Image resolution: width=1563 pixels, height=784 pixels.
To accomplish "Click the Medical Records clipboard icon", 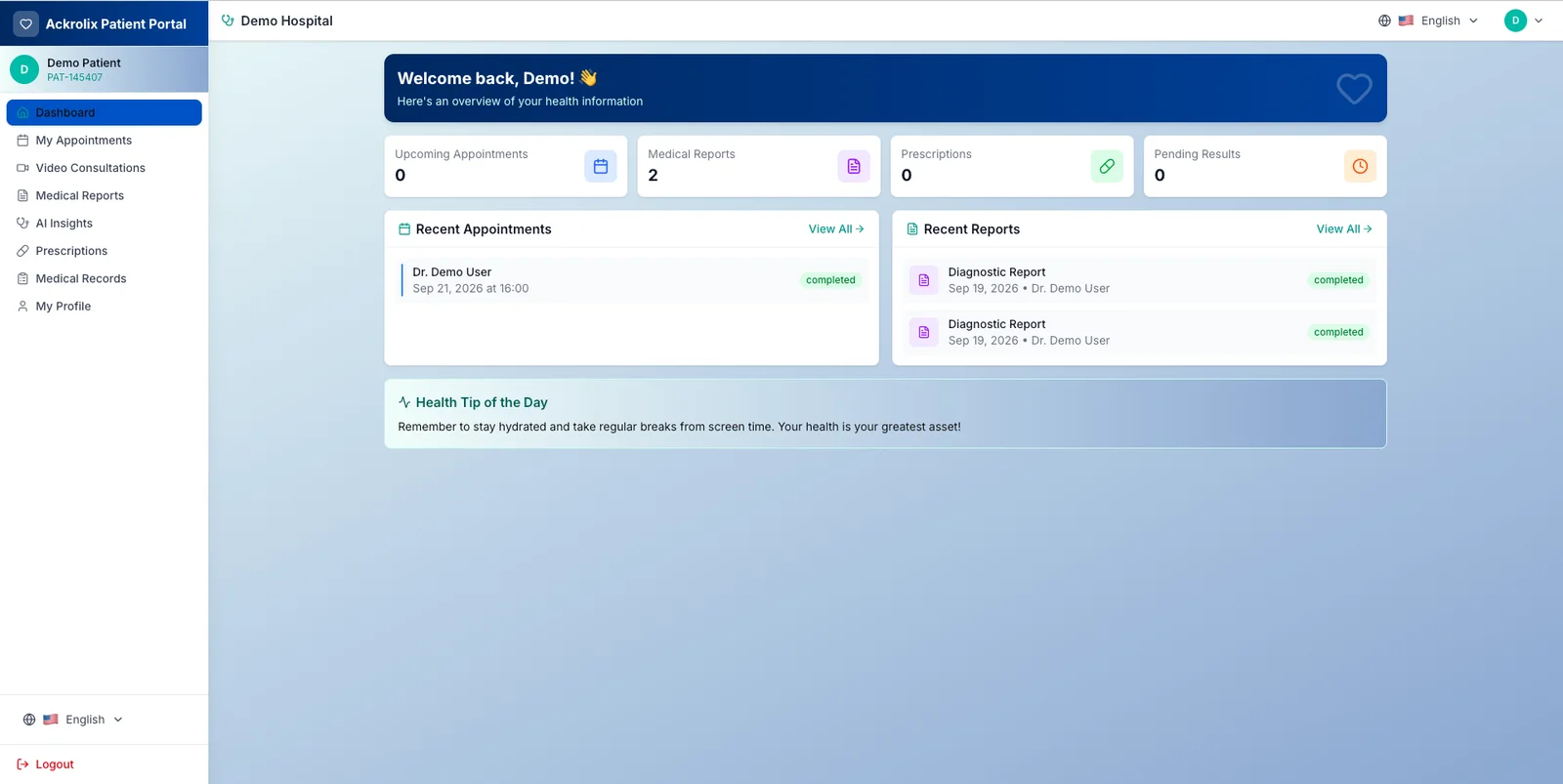I will 22,278.
